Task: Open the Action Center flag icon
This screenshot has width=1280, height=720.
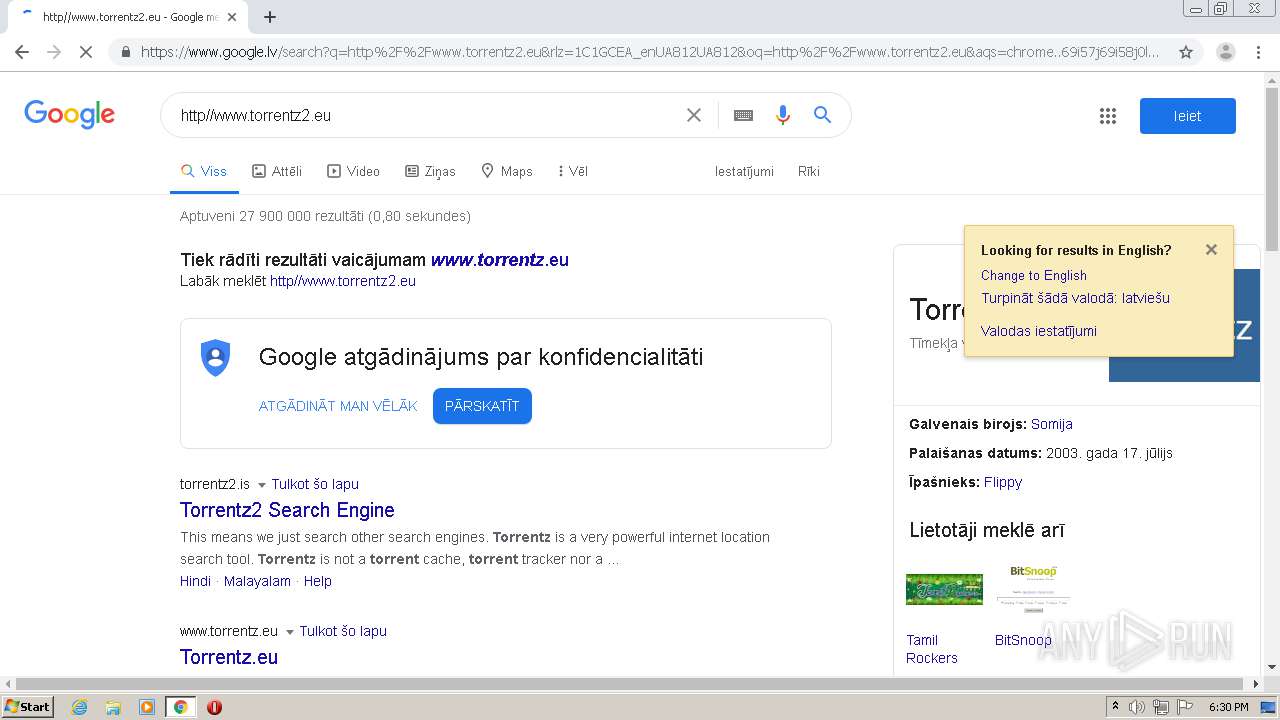Action: (x=1184, y=707)
